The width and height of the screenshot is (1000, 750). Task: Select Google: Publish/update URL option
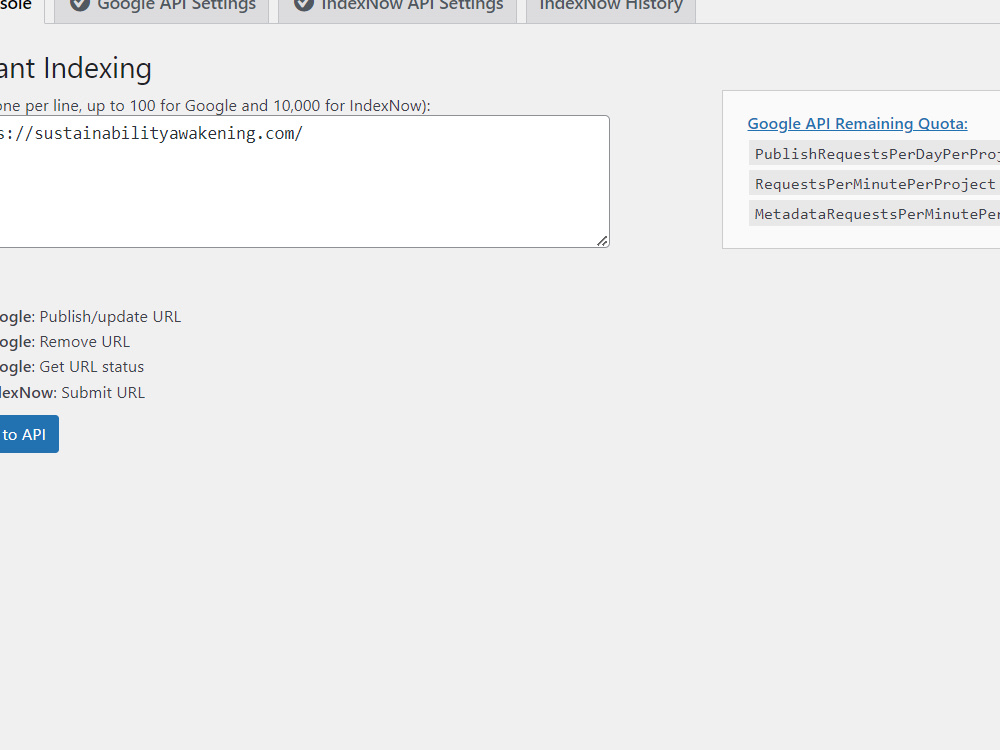(x=91, y=317)
